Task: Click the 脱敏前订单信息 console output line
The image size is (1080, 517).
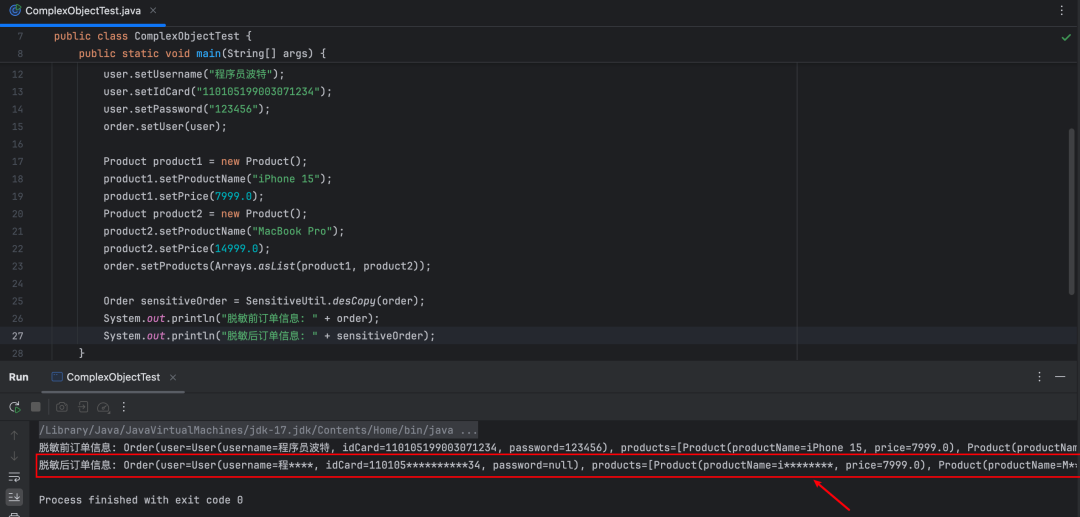Action: [x=559, y=447]
